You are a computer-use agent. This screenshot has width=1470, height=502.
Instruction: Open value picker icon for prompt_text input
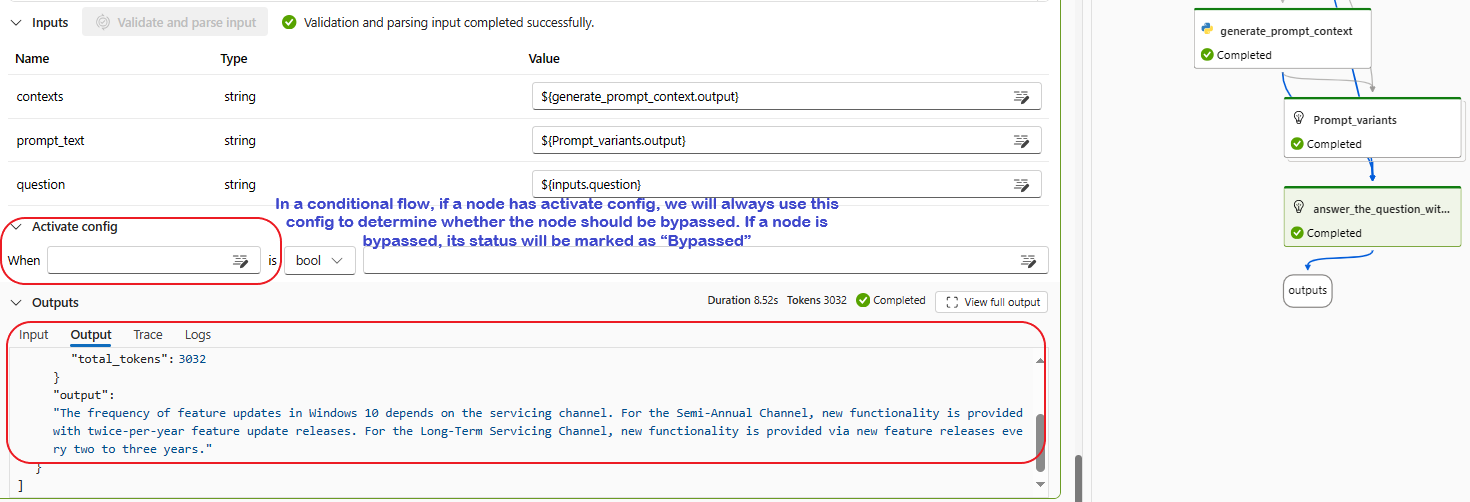(1021, 141)
